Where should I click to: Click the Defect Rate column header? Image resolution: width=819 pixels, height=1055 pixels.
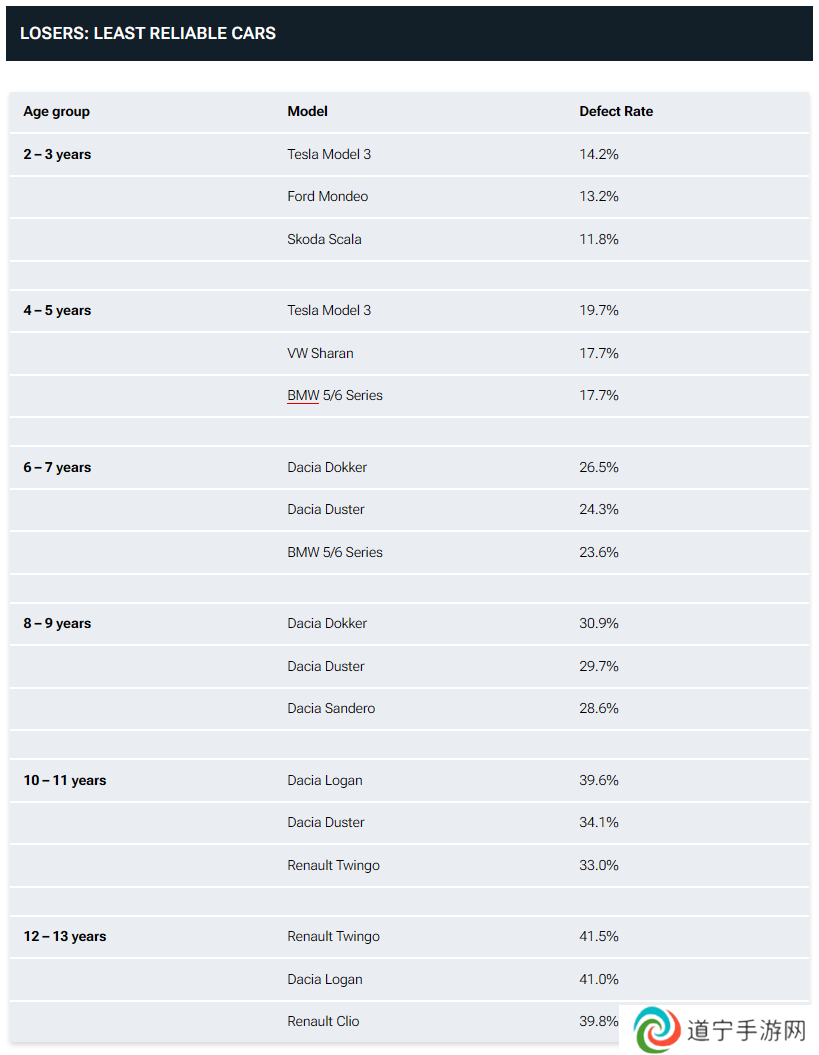[x=616, y=112]
